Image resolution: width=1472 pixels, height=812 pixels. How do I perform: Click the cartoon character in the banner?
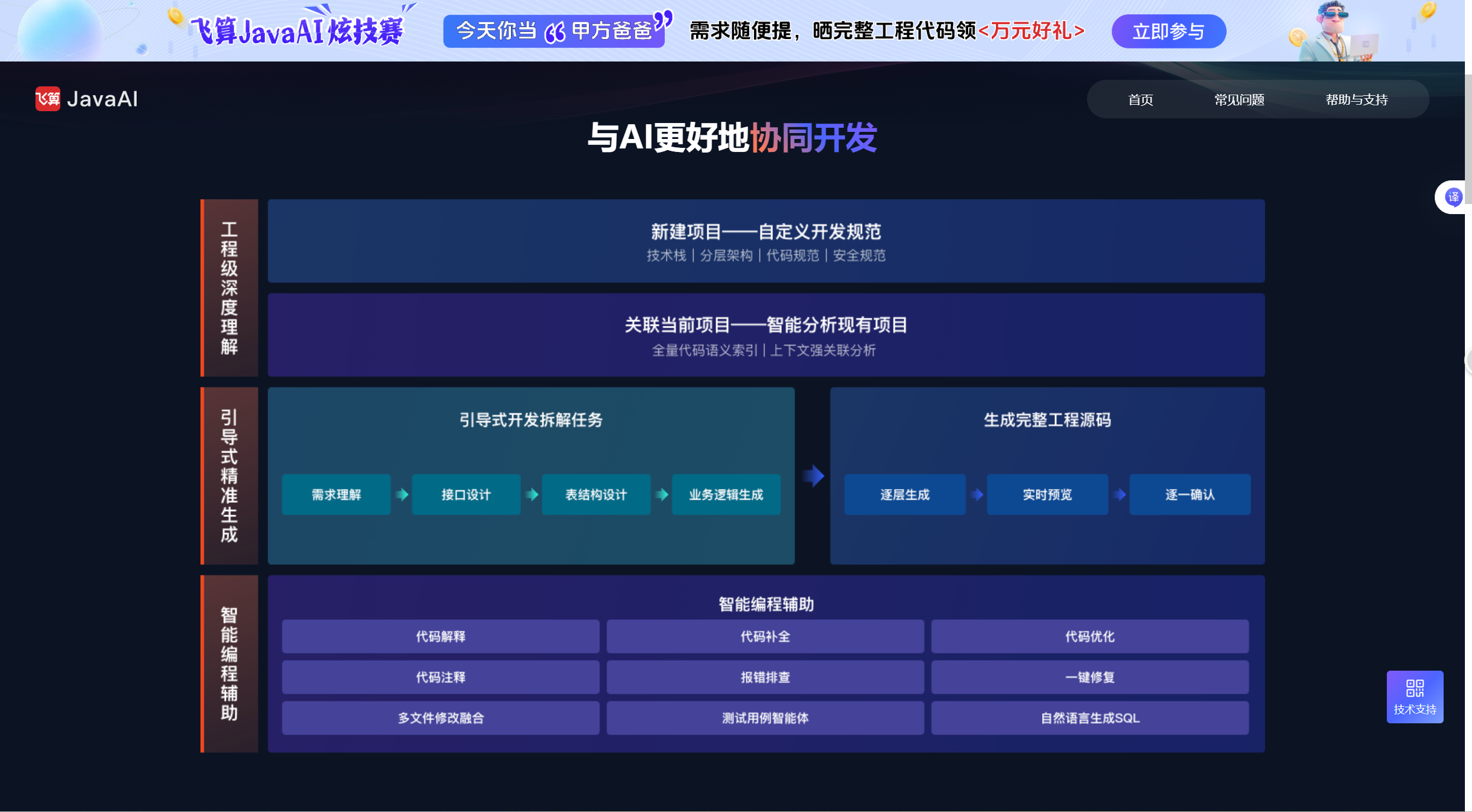point(1338,31)
